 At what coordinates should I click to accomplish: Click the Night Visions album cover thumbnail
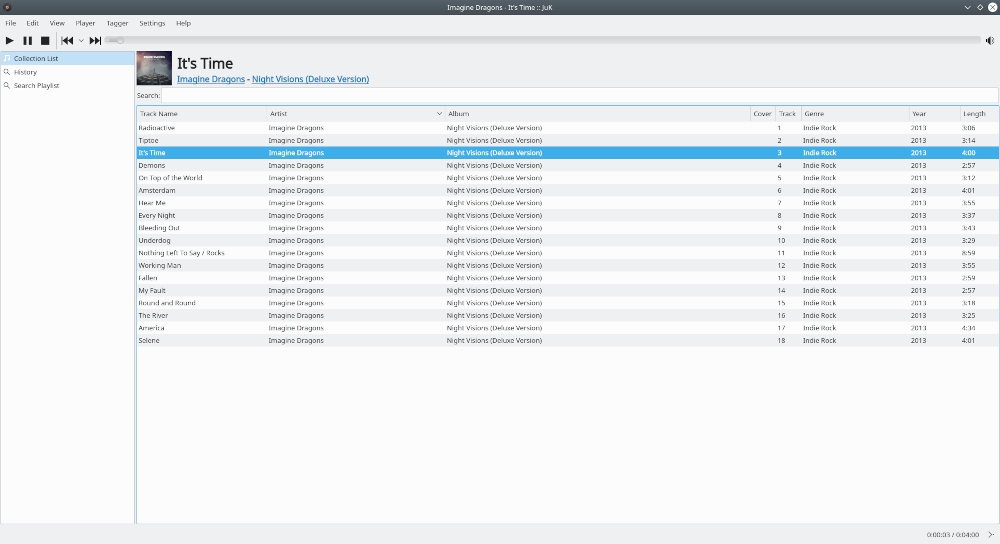tap(154, 68)
